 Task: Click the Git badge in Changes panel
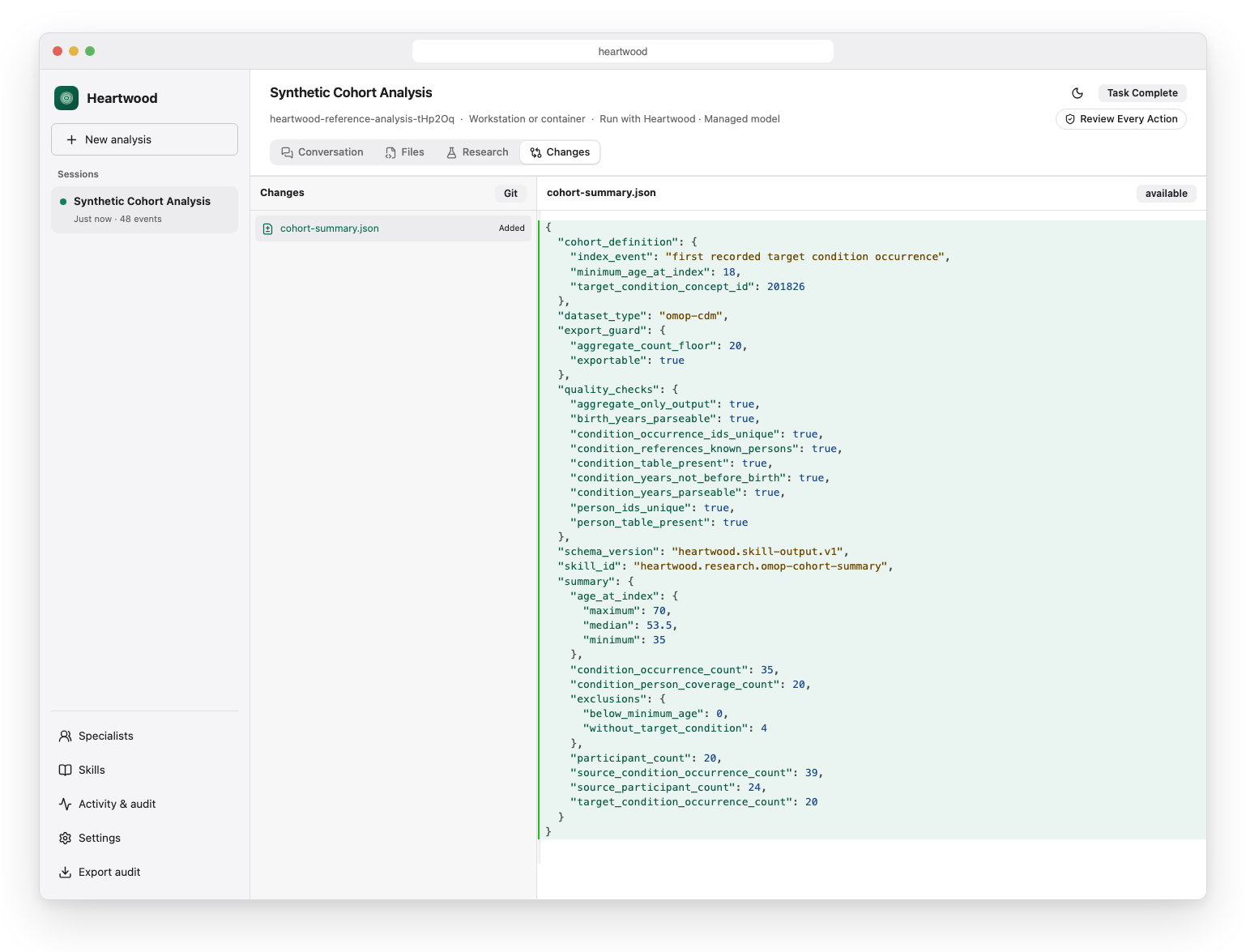tap(510, 194)
